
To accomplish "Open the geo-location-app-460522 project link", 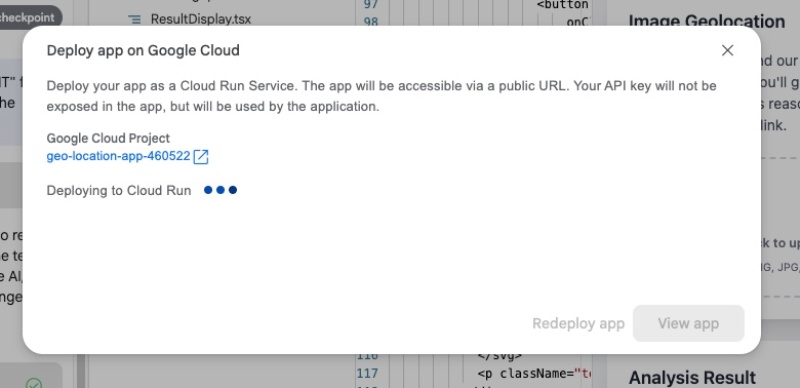I will [x=118, y=156].
